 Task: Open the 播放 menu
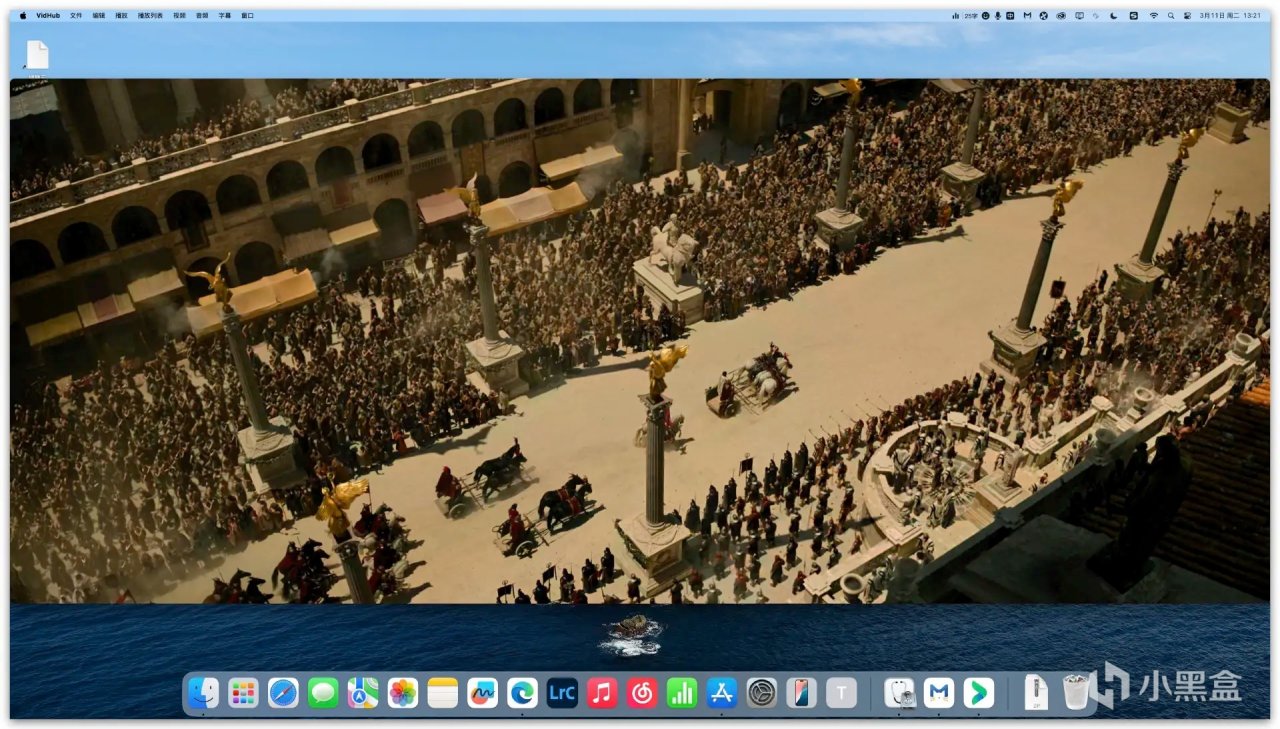(x=122, y=16)
